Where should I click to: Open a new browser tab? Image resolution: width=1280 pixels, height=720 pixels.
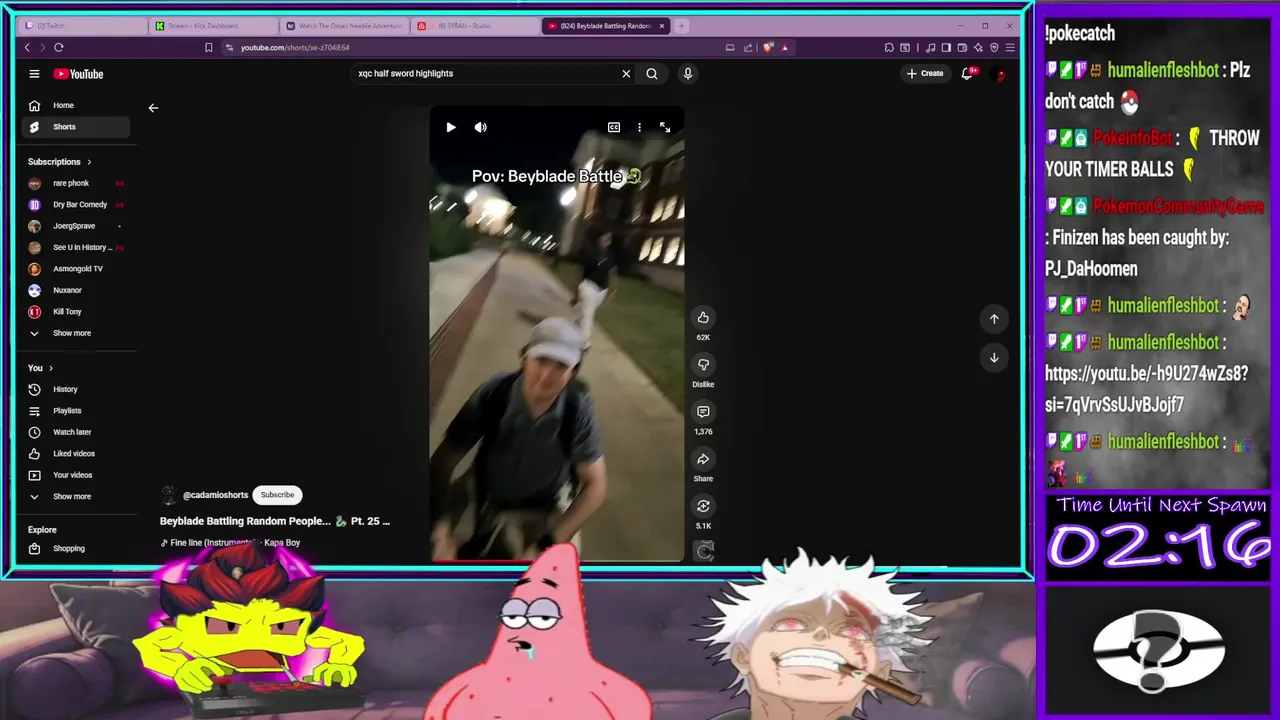(x=682, y=26)
